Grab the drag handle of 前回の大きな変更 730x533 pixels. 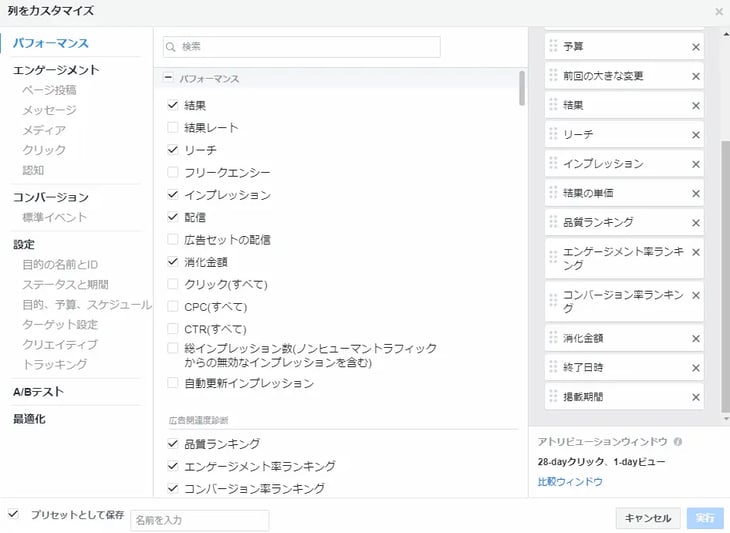pyautogui.click(x=553, y=75)
